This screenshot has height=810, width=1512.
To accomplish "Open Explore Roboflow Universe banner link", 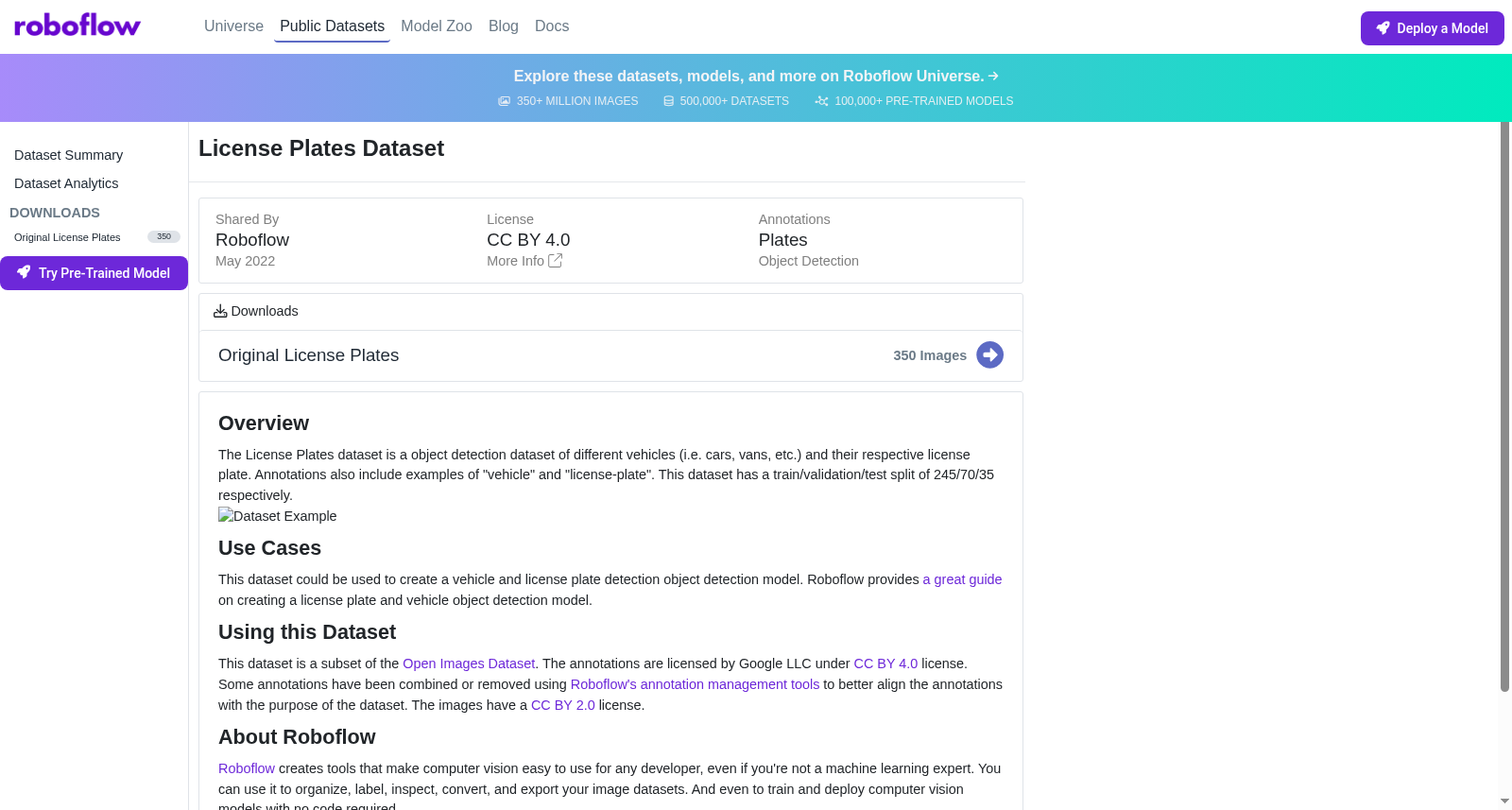I will [756, 76].
